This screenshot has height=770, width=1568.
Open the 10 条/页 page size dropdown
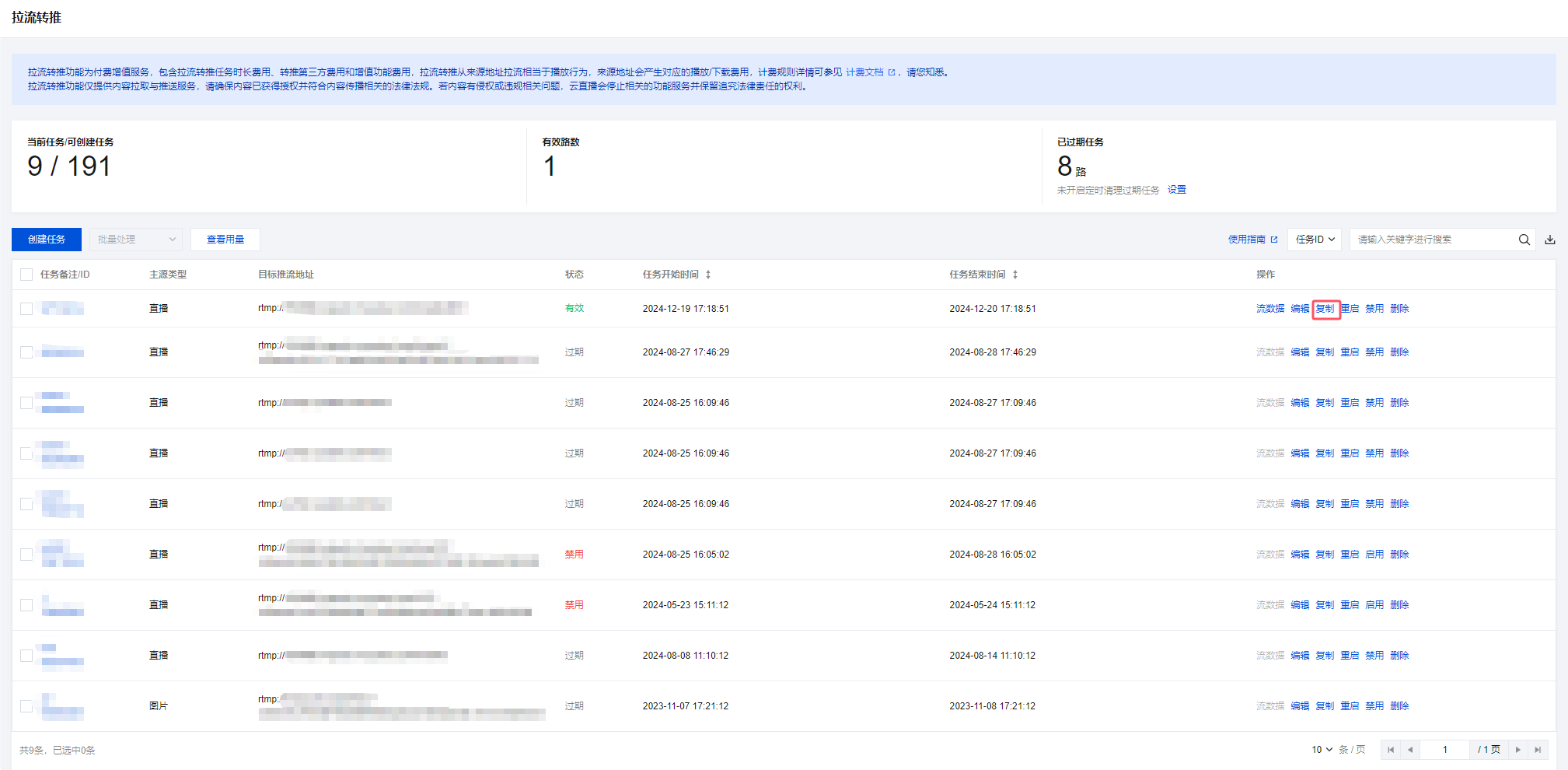(1322, 750)
